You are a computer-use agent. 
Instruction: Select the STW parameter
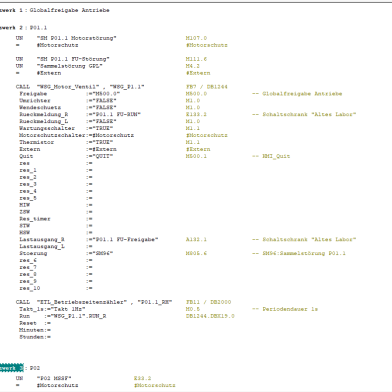tap(24, 226)
